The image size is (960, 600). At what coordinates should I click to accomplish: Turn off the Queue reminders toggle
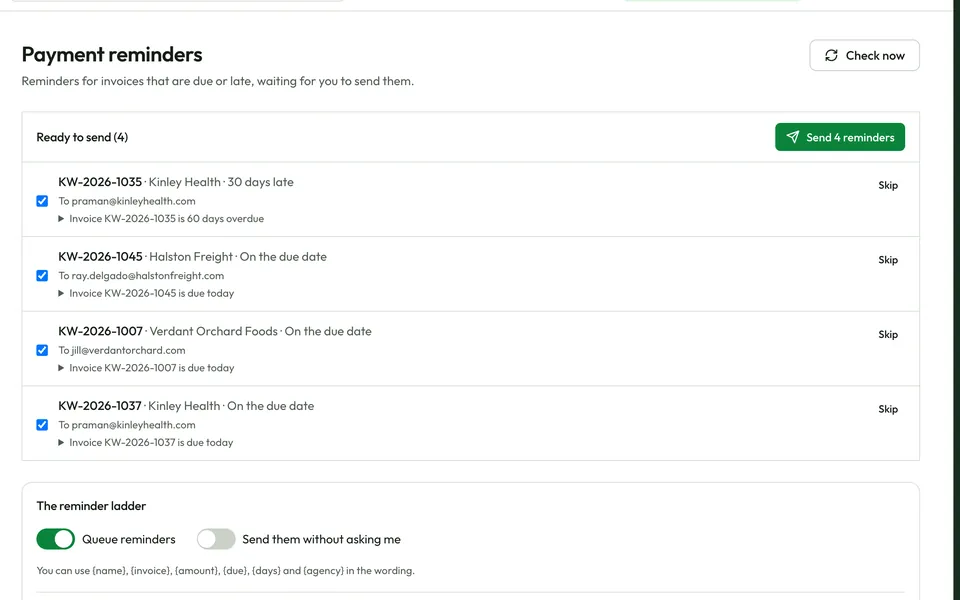click(56, 539)
